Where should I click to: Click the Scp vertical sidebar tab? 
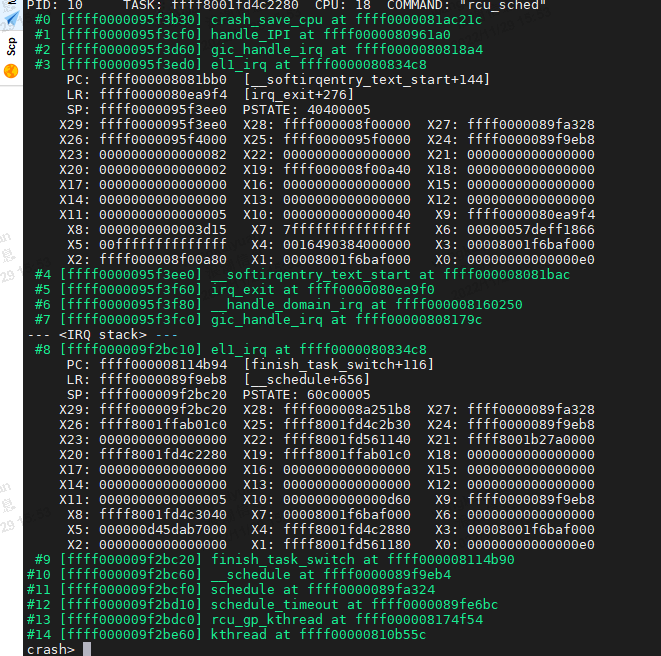11,45
